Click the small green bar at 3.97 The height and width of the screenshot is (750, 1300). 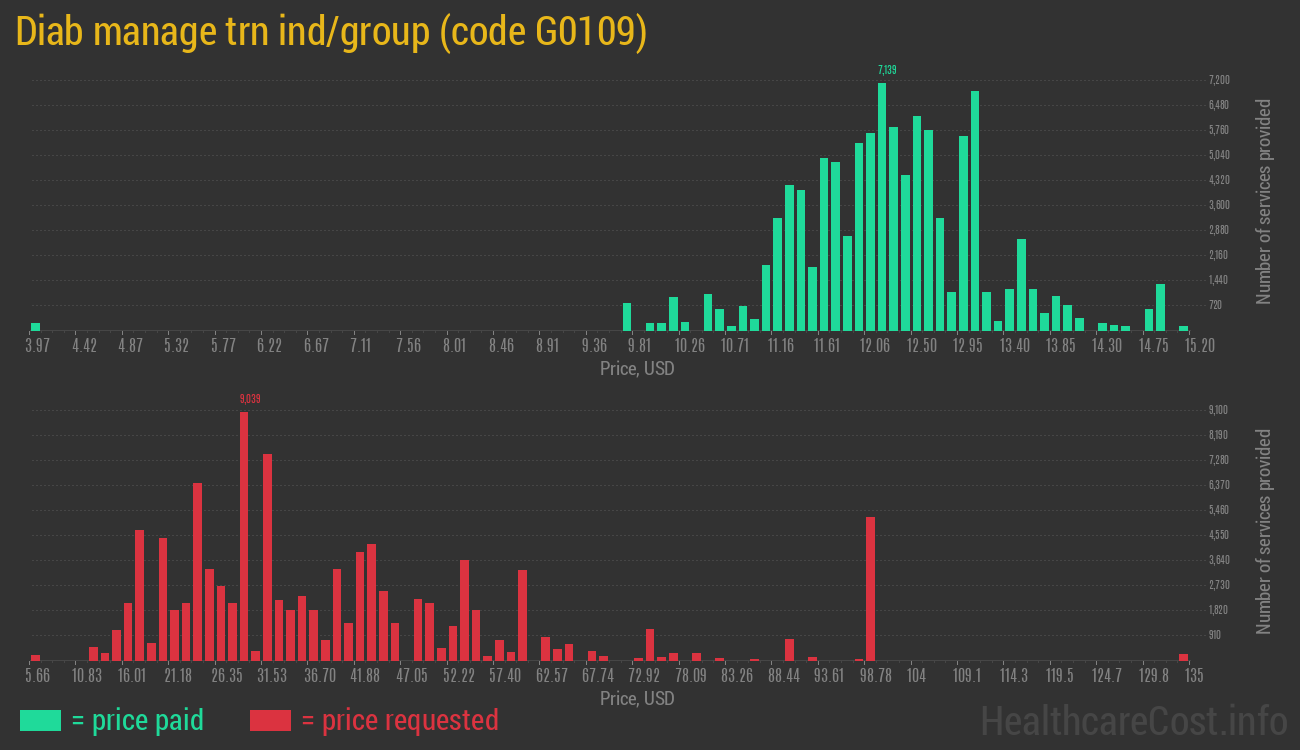36,326
